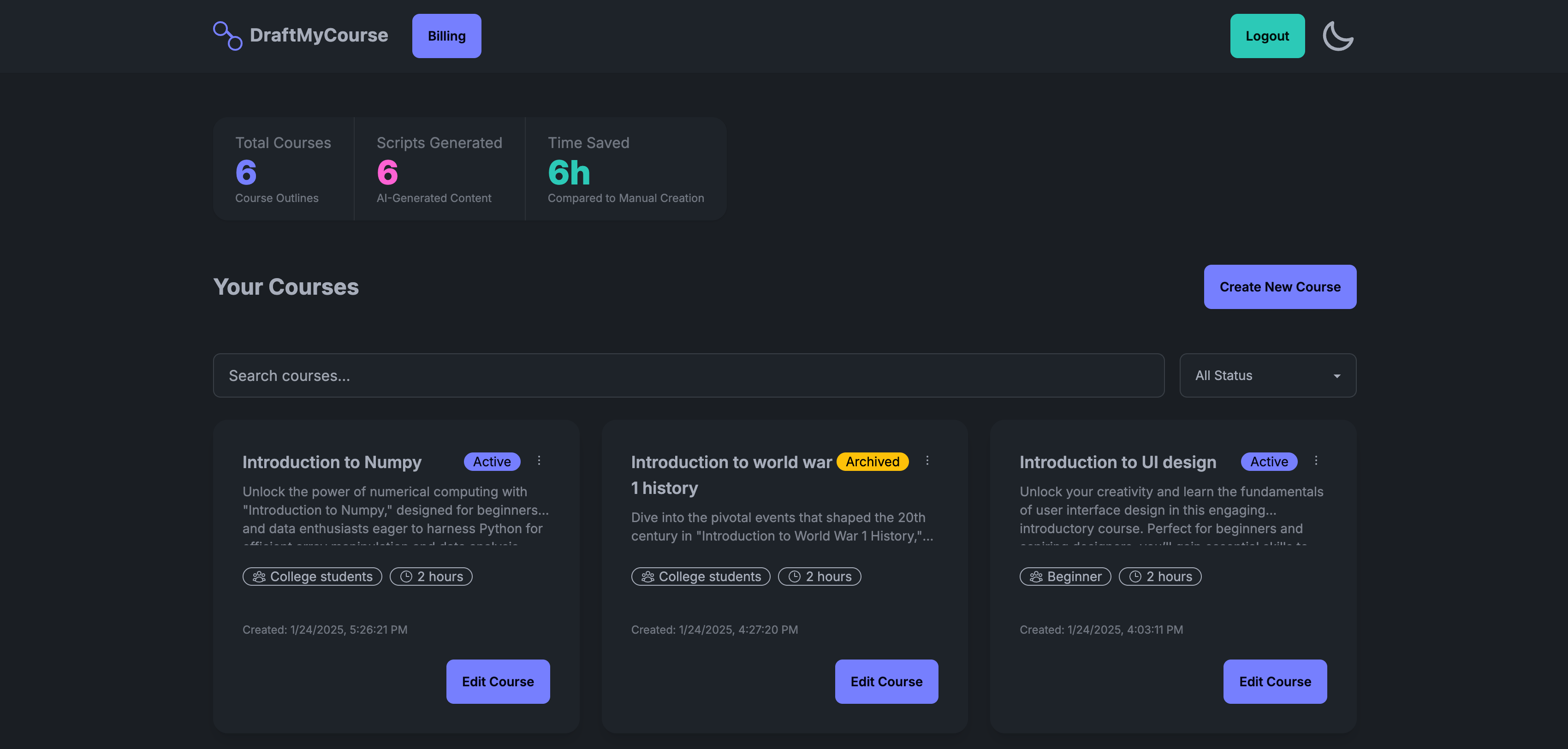Edit the Introduction to Numpy course
The image size is (1568, 749).
tap(497, 681)
